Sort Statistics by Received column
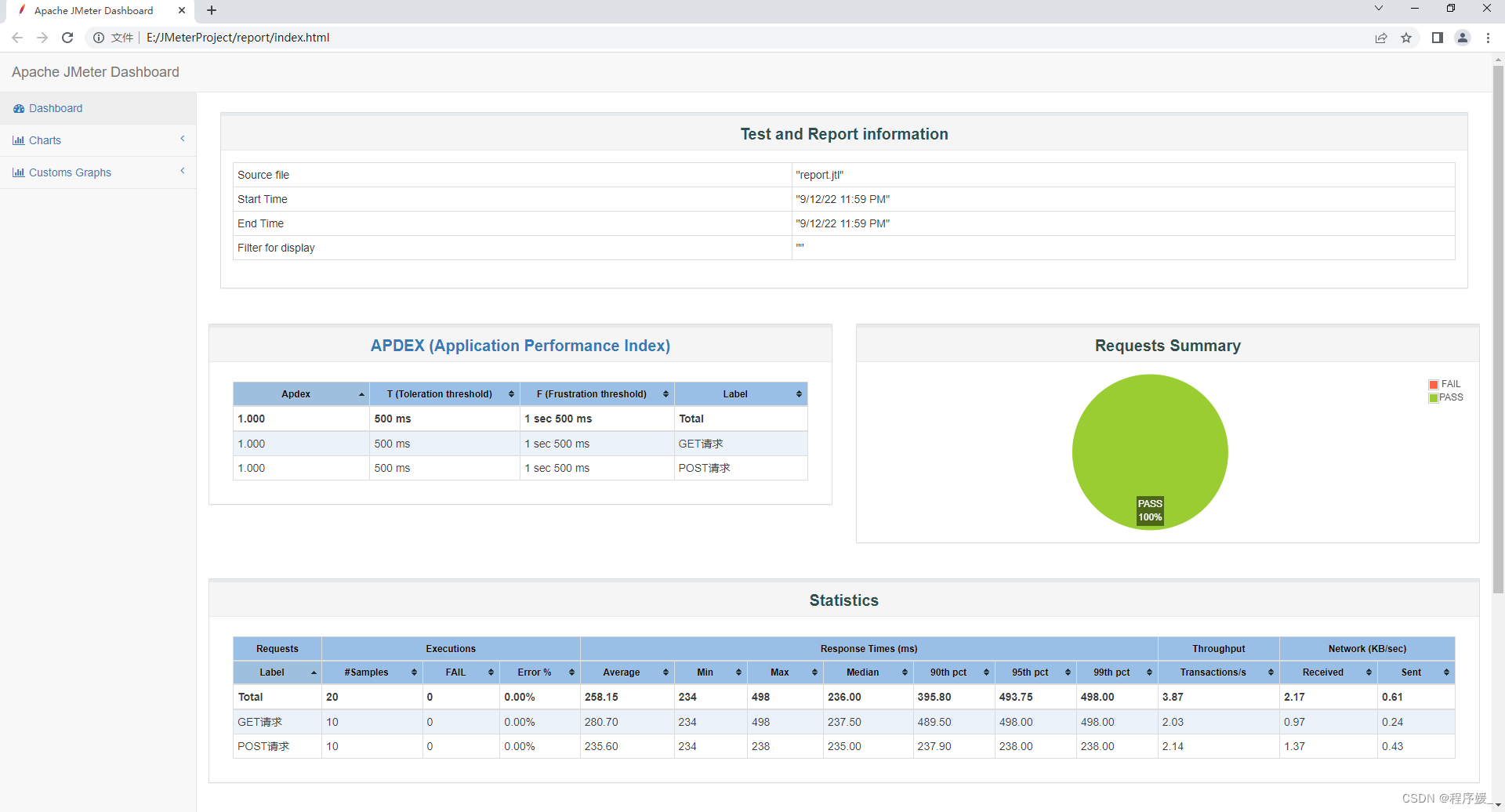This screenshot has width=1505, height=812. (x=1329, y=672)
